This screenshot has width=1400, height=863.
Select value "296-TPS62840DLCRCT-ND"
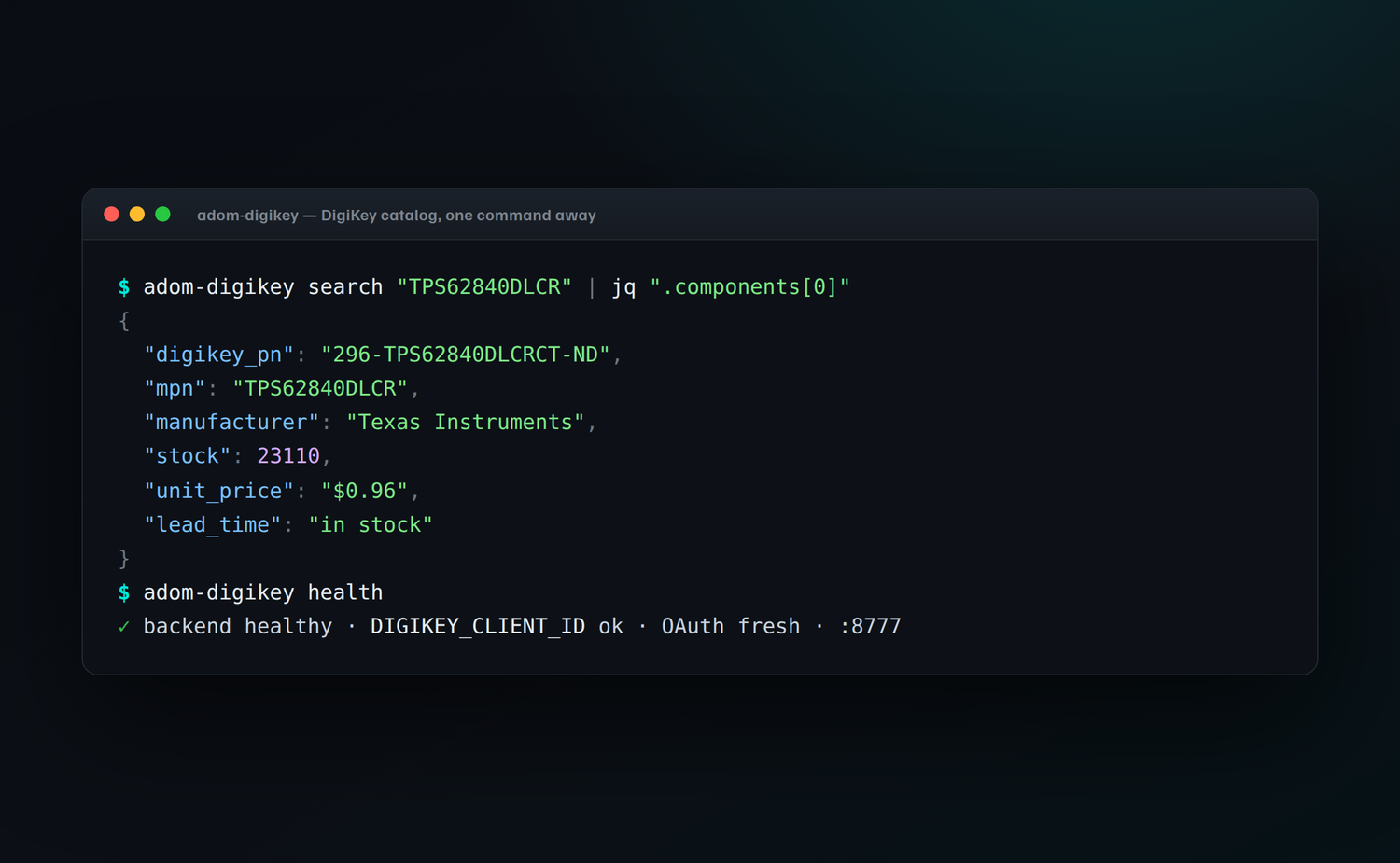pyautogui.click(x=466, y=355)
